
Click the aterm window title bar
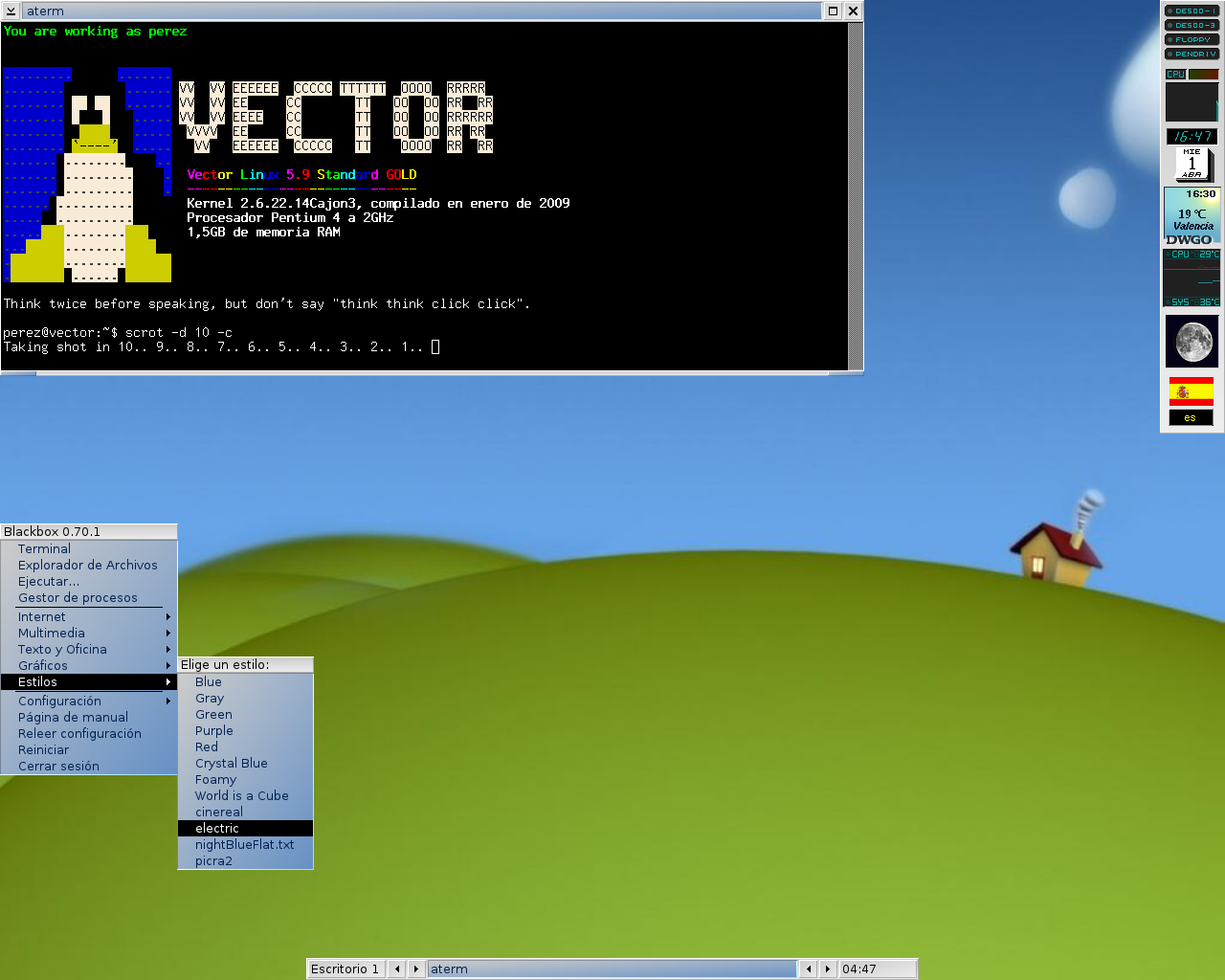coord(421,11)
